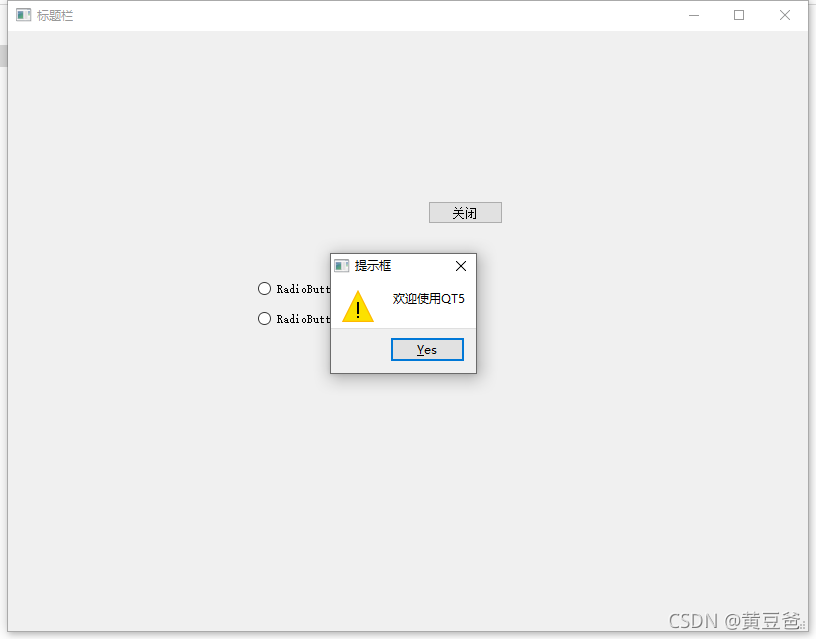Click the first RadioButton's text label
The width and height of the screenshot is (816, 639).
[303, 289]
